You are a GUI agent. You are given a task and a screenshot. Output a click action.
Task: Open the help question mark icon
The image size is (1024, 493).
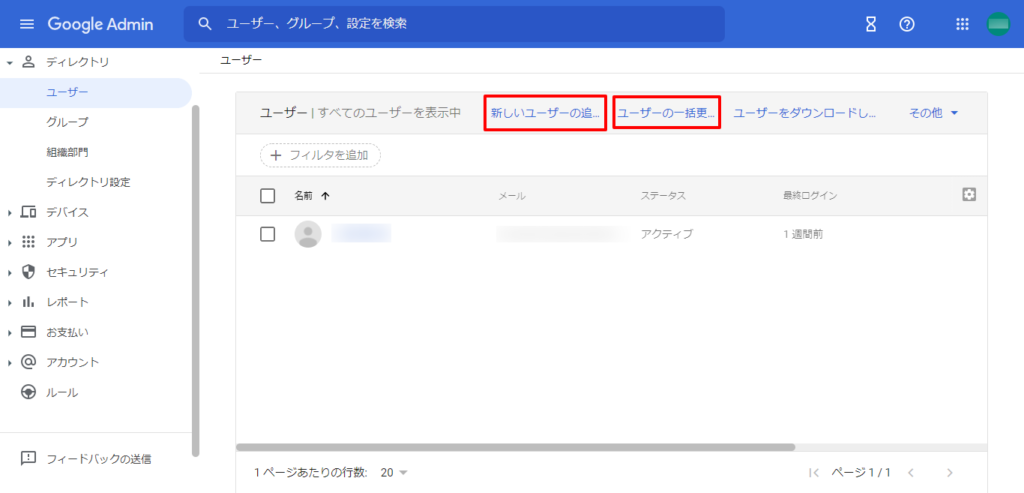[x=907, y=24]
